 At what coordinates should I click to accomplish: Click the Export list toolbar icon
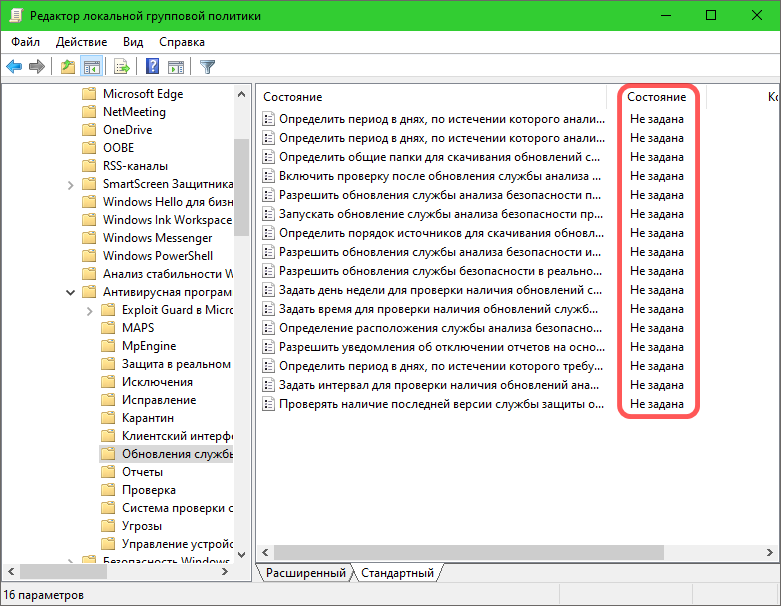pos(122,67)
